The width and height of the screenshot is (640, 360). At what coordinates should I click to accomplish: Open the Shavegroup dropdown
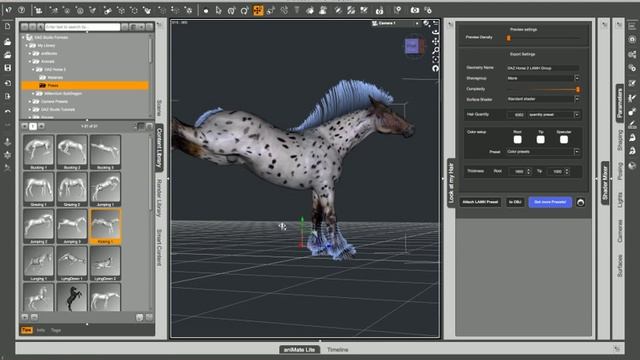[x=543, y=78]
